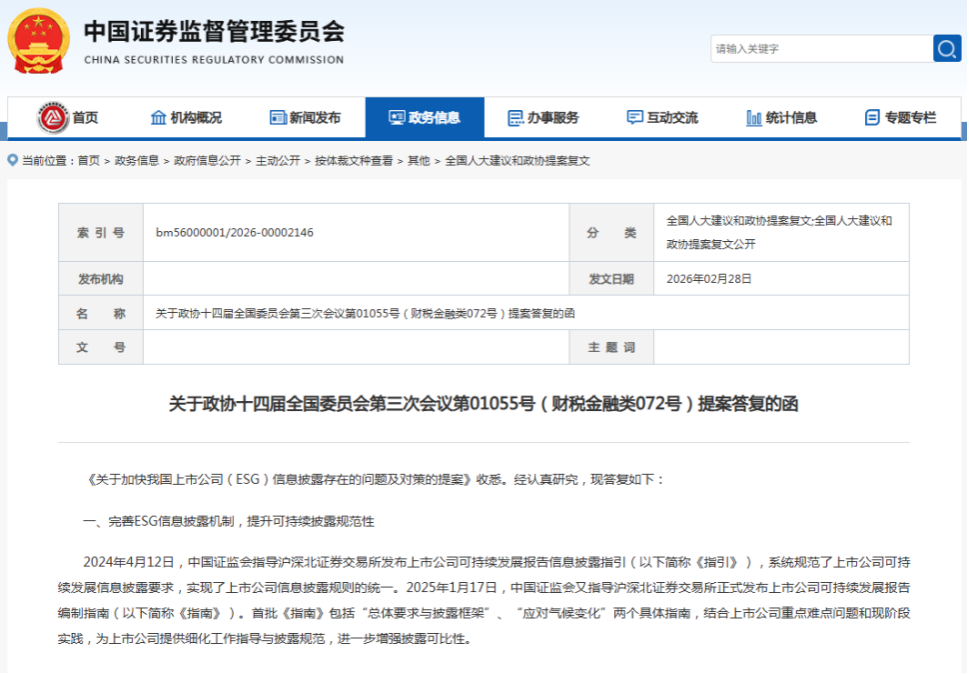Open the 政务信息 navigation tab
The image size is (969, 674).
pyautogui.click(x=425, y=118)
